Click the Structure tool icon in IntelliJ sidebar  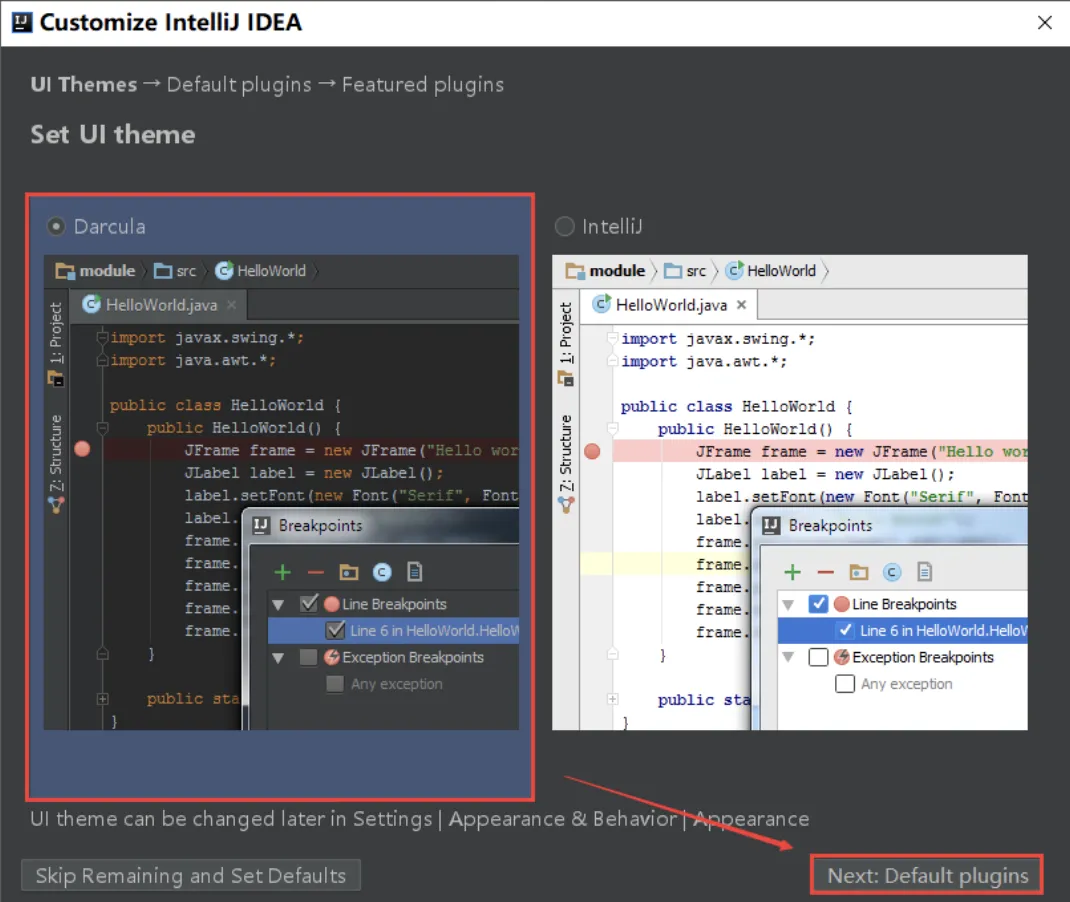(566, 505)
